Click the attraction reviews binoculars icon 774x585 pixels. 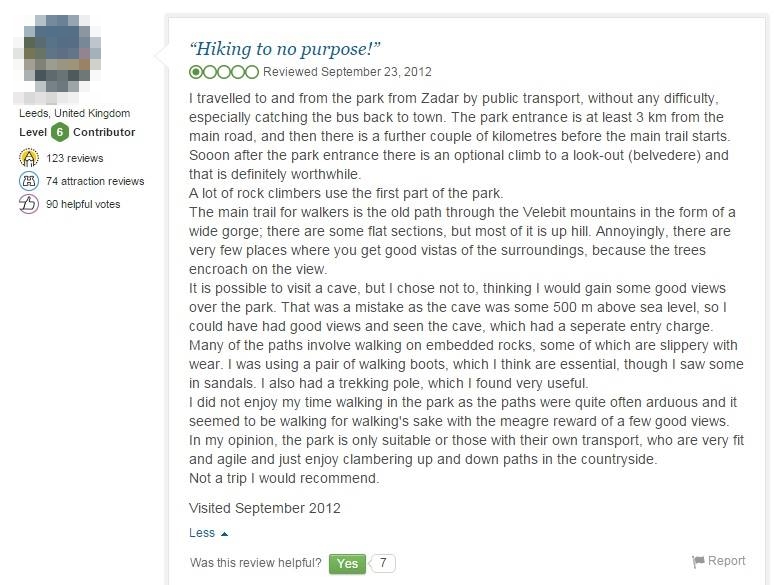(x=29, y=181)
